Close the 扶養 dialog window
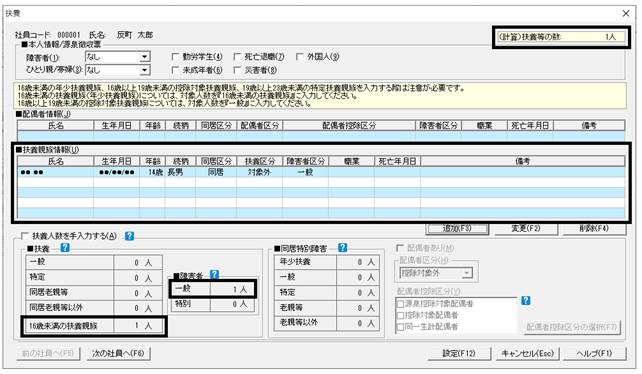642x374 pixels. click(626, 14)
